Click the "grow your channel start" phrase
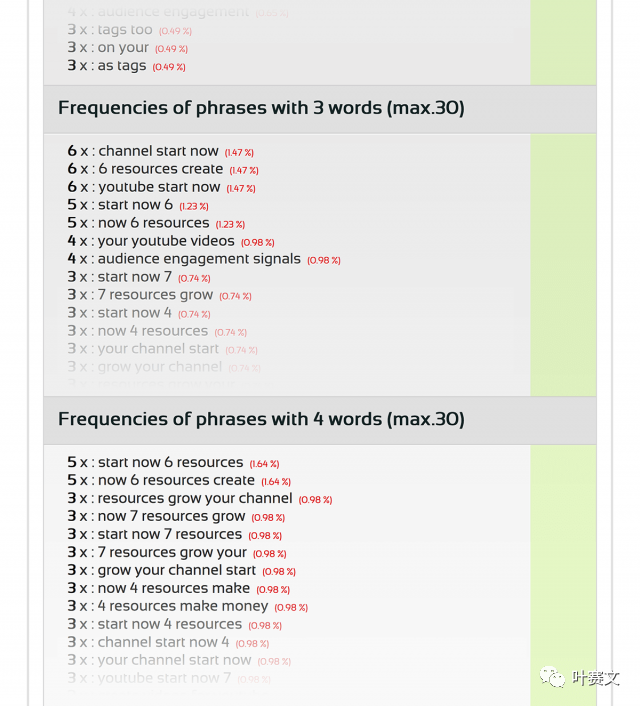The height and width of the screenshot is (706, 640). (x=177, y=571)
